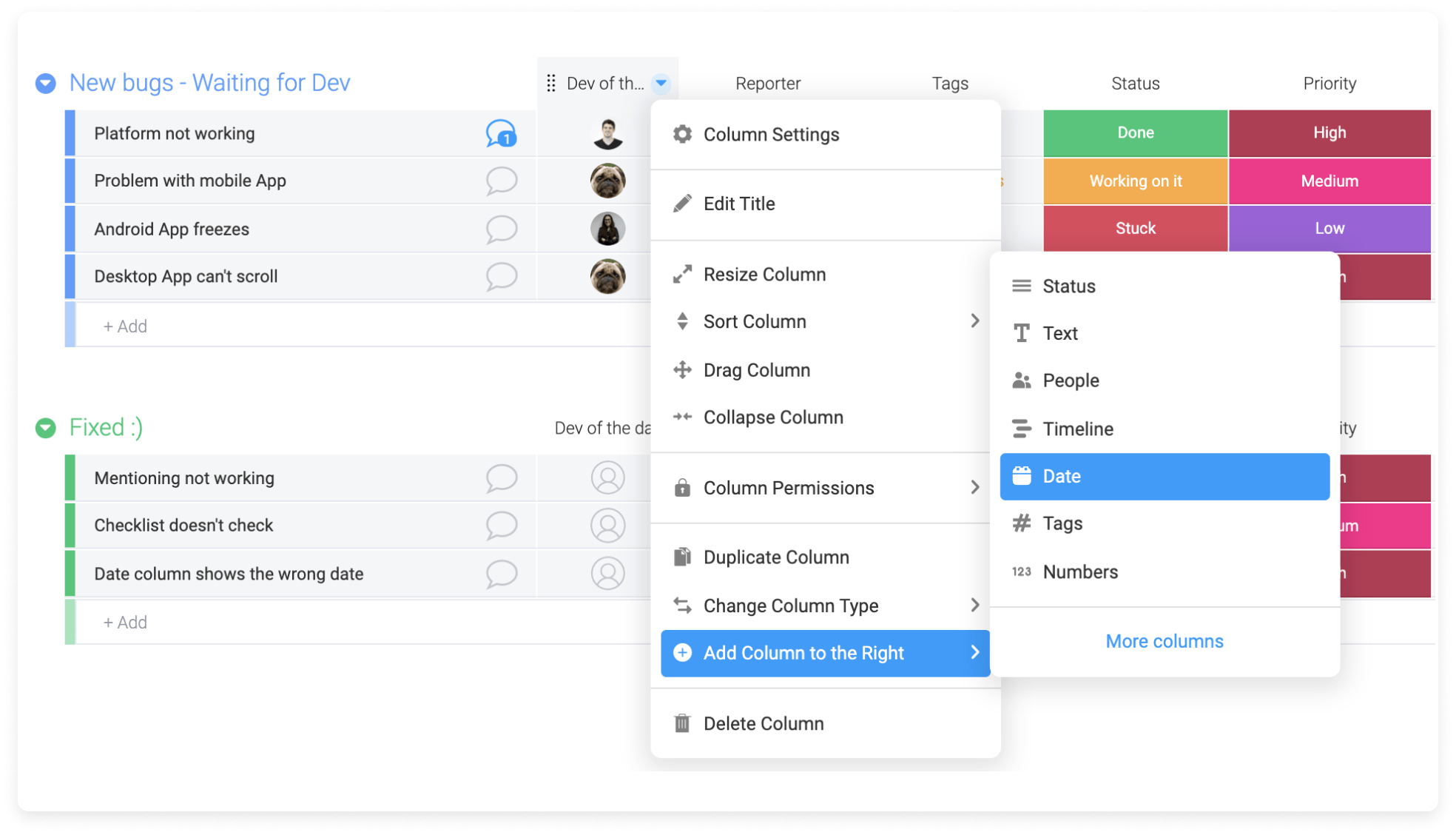The width and height of the screenshot is (1456, 835).
Task: Collapse the Fixed :) group arrow
Action: pyautogui.click(x=46, y=428)
